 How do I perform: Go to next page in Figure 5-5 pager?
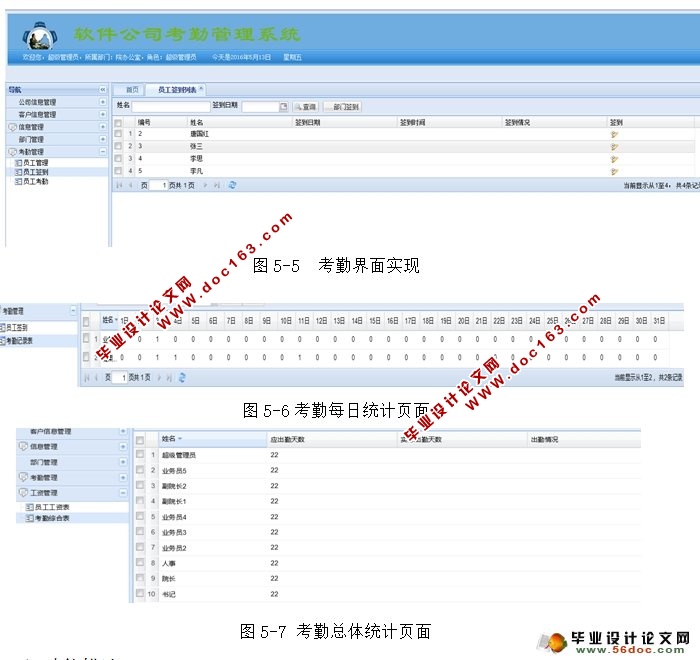[205, 185]
